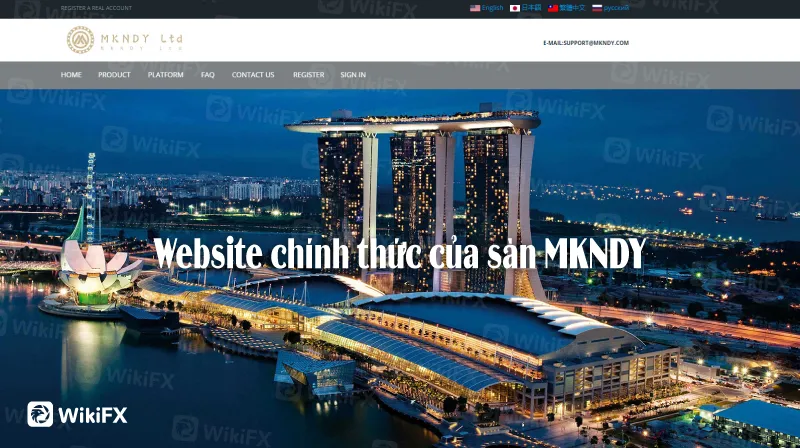Select the US flag icon for English
Screen dimensions: 800x448
coord(474,8)
